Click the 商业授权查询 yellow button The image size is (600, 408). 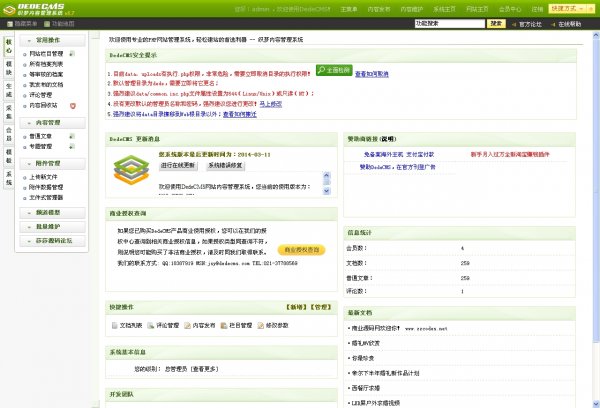click(302, 250)
